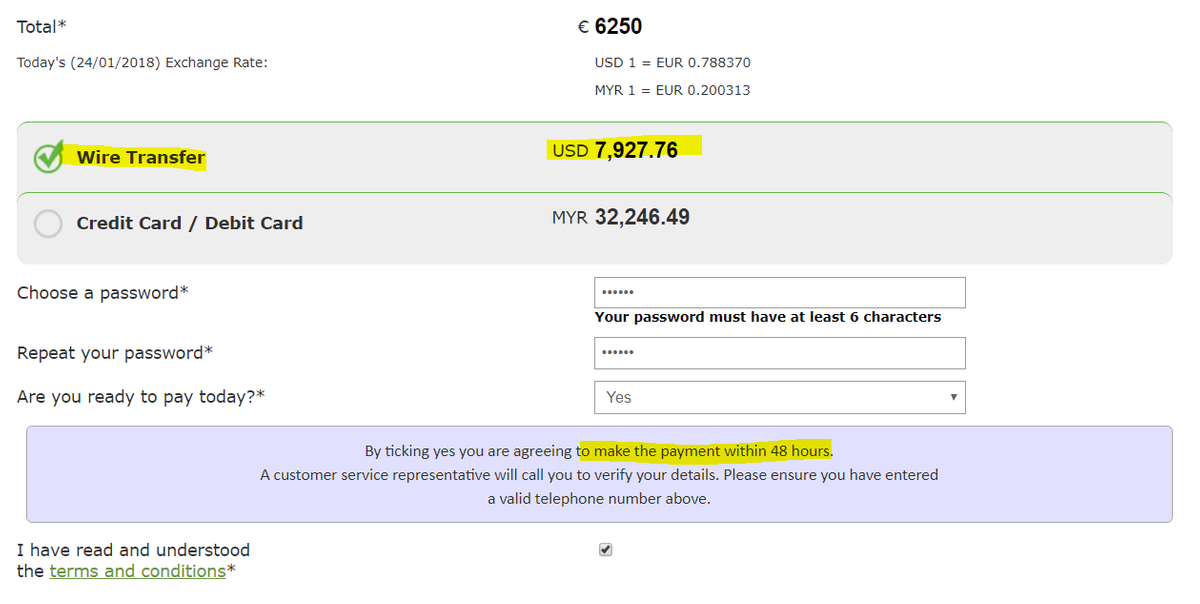Click the green checkmark Wire Transfer icon
This screenshot has width=1200, height=604.
click(48, 157)
